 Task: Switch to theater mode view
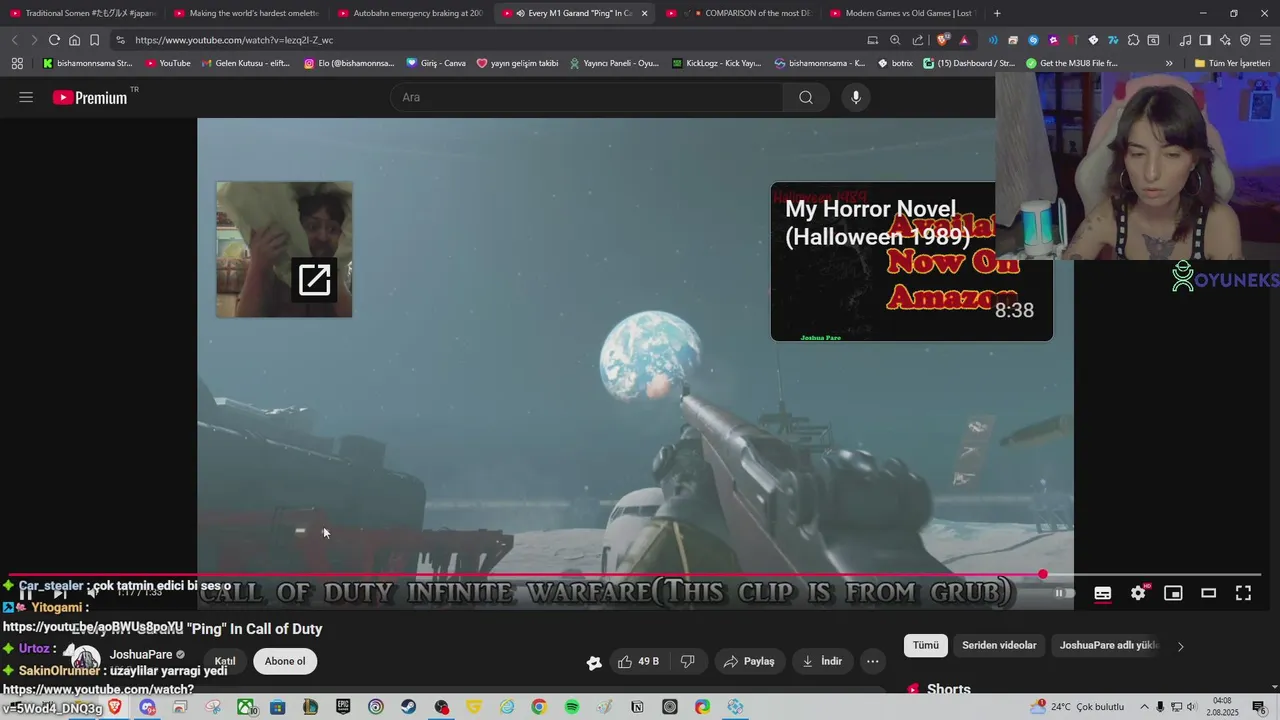click(1208, 593)
